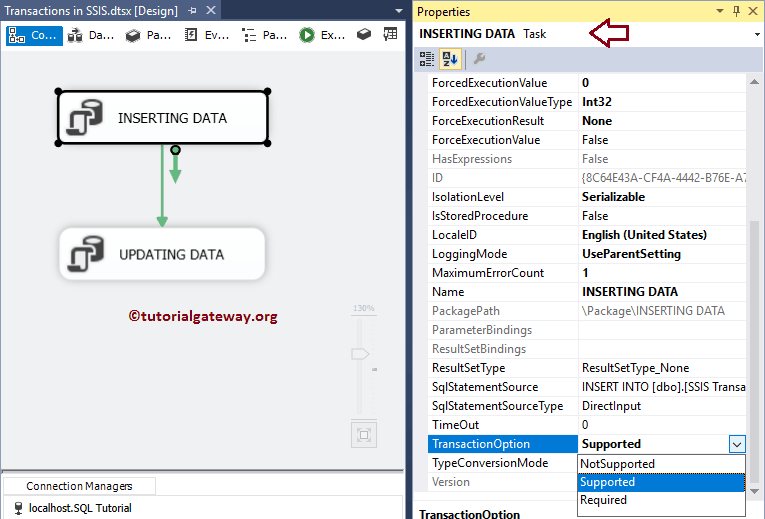Select the ParameterBindings property row

[587, 330]
